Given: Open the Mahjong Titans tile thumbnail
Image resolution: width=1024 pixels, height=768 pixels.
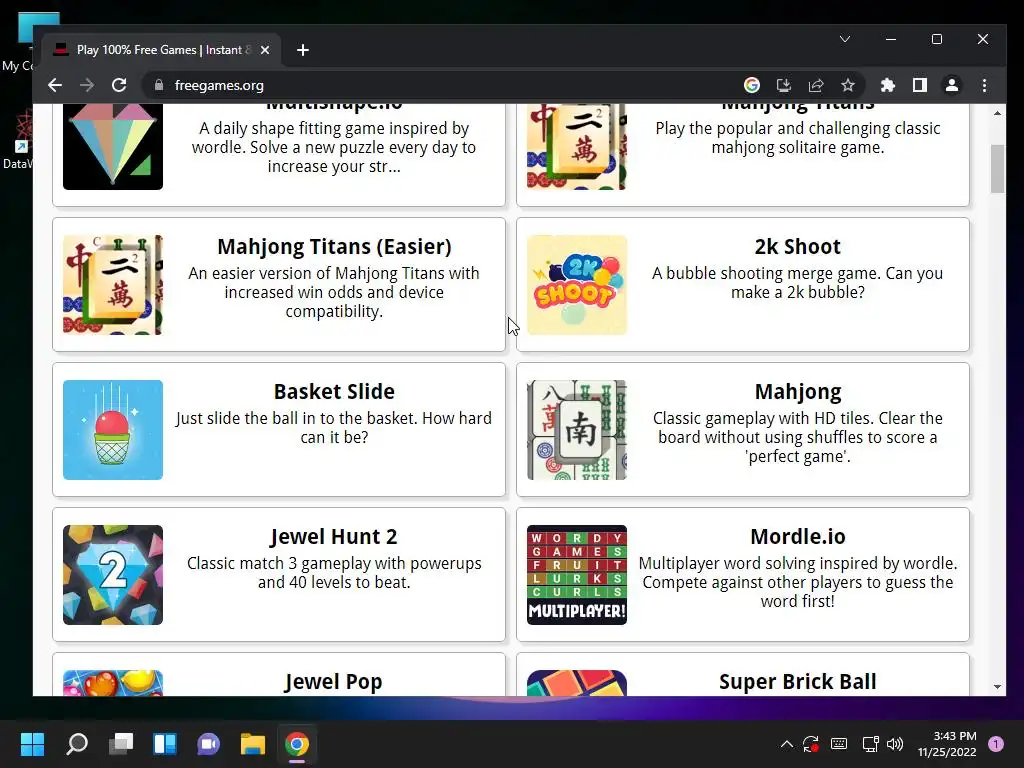Looking at the screenshot, I should [x=577, y=147].
